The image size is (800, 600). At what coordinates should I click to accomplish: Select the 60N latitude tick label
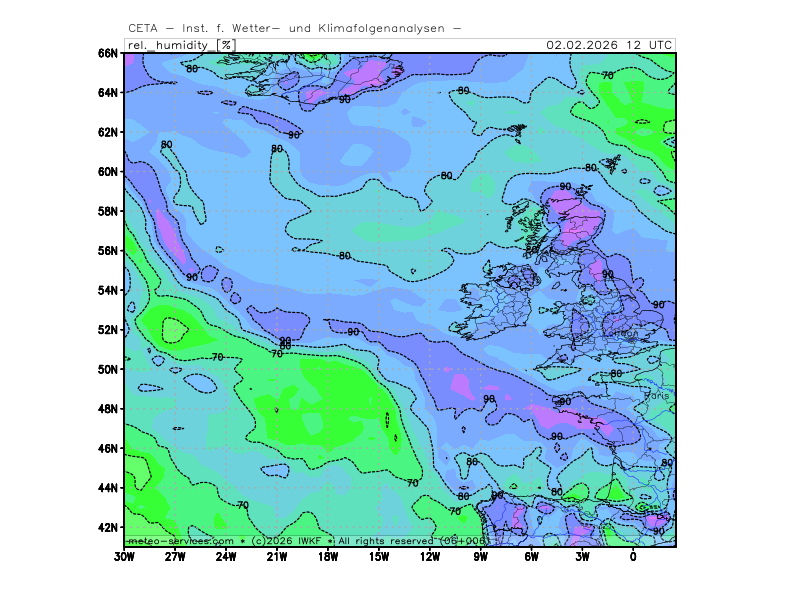107,171
